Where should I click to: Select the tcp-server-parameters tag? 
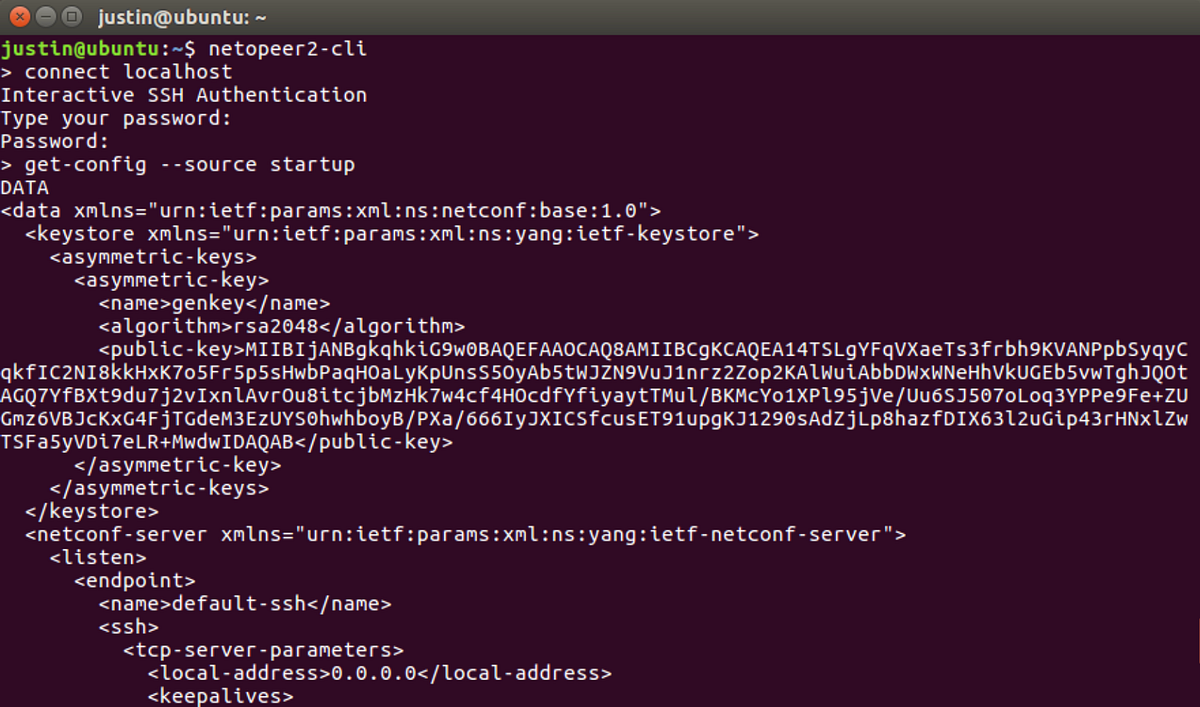(264, 649)
